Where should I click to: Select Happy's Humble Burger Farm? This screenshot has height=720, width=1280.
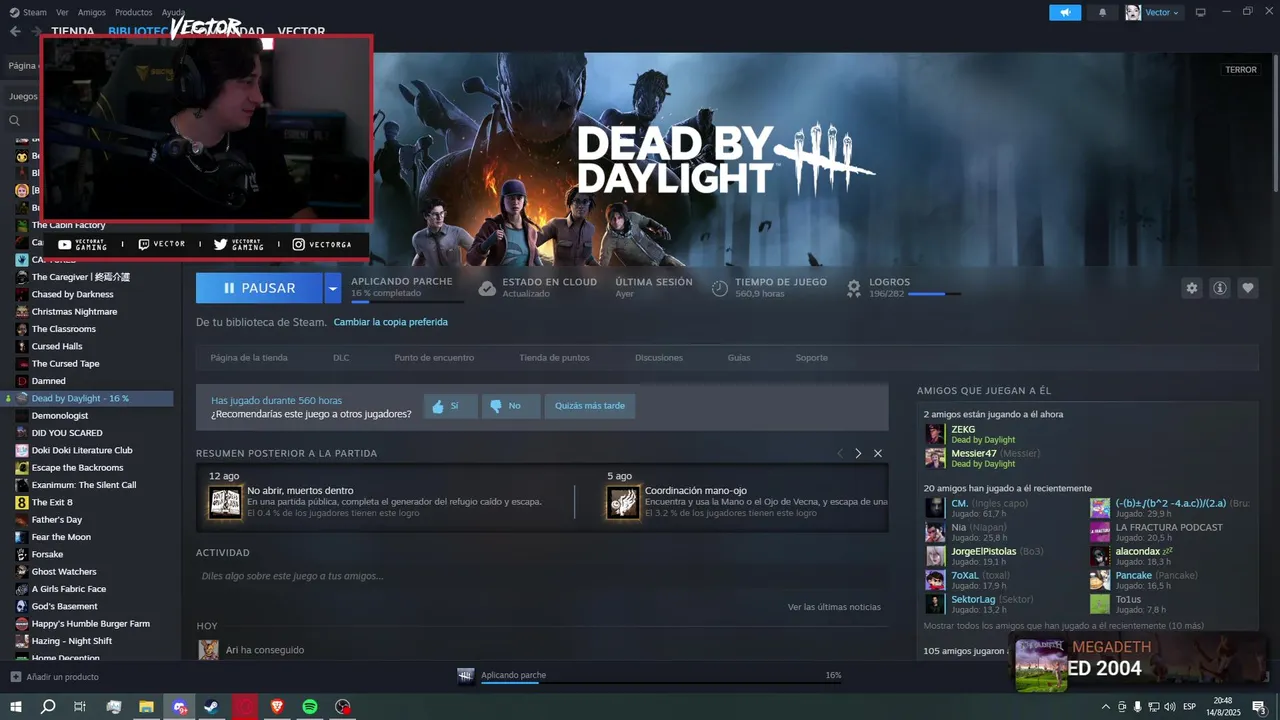pyautogui.click(x=90, y=624)
